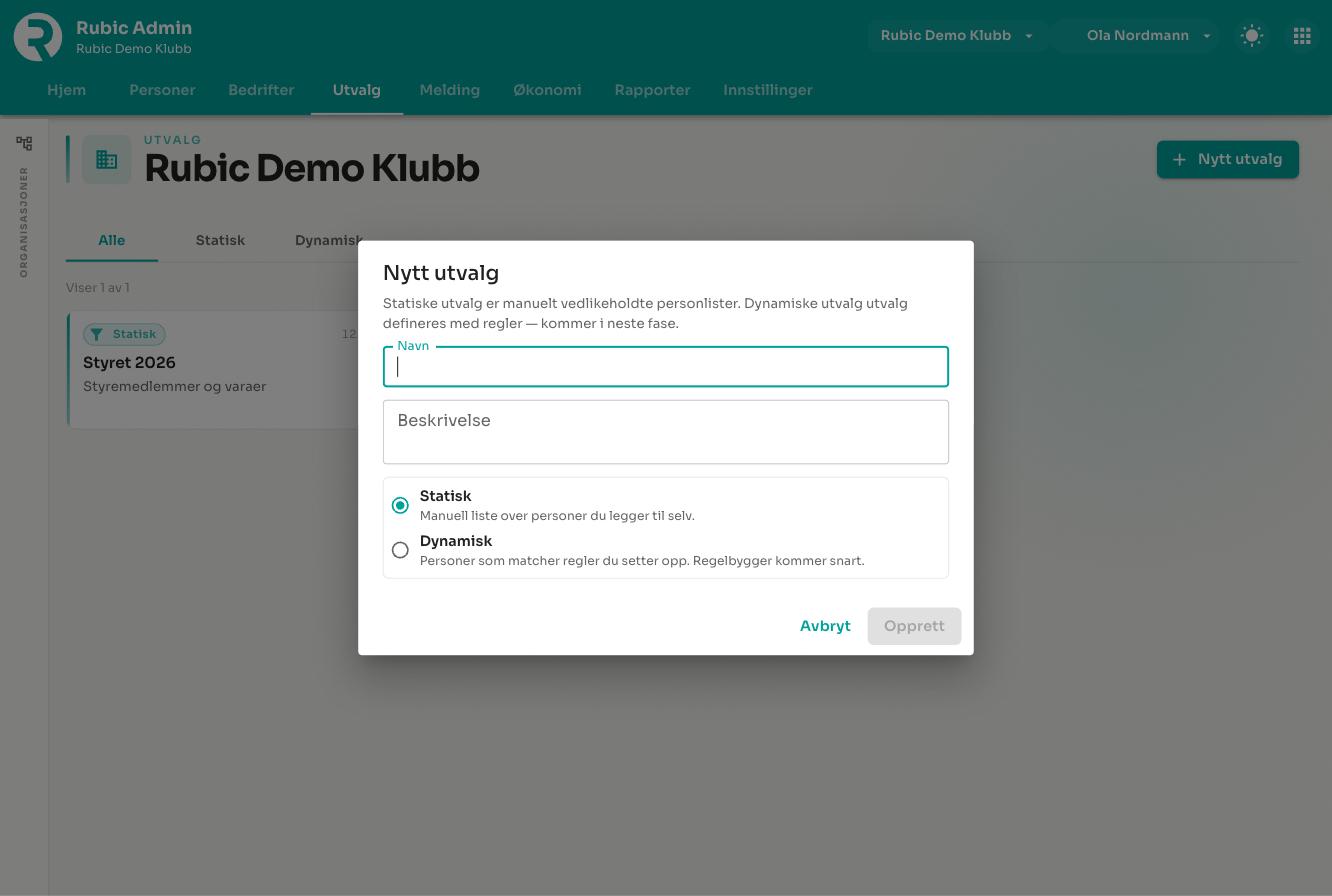Switch to the Statisk tab
The width and height of the screenshot is (1332, 896).
220,240
